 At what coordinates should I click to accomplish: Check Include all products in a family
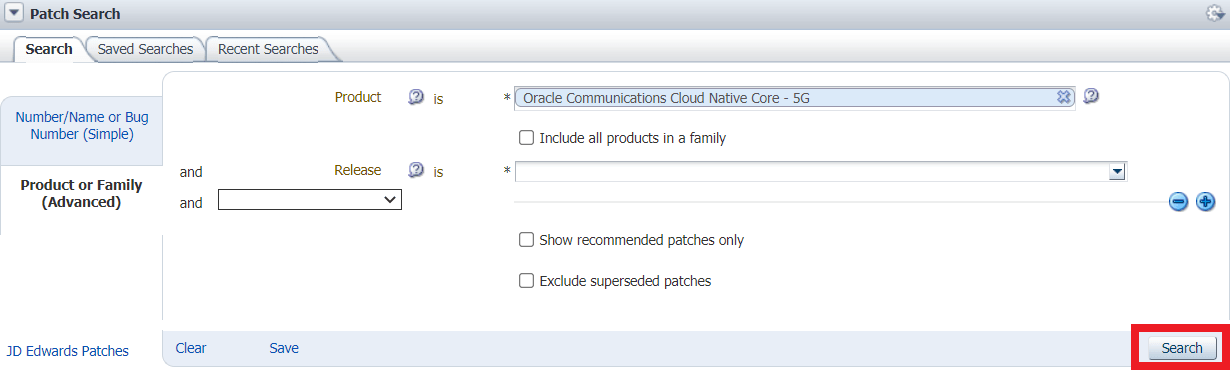tap(526, 138)
